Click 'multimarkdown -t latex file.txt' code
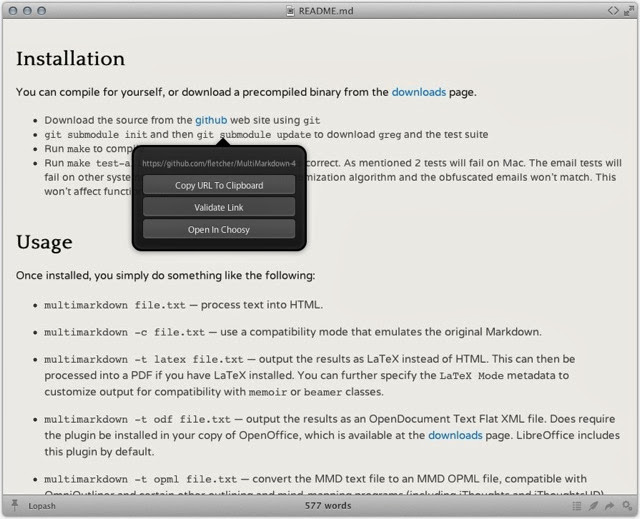This screenshot has height=519, width=640. coord(144,359)
